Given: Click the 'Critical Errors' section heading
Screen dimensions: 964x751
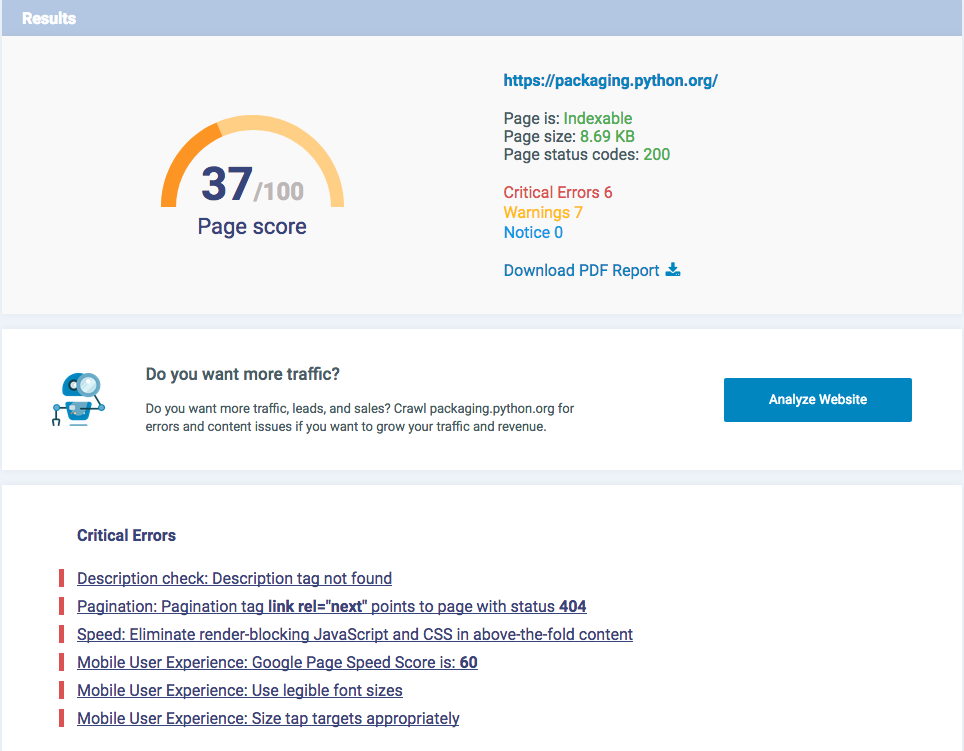Looking at the screenshot, I should click(x=126, y=535).
